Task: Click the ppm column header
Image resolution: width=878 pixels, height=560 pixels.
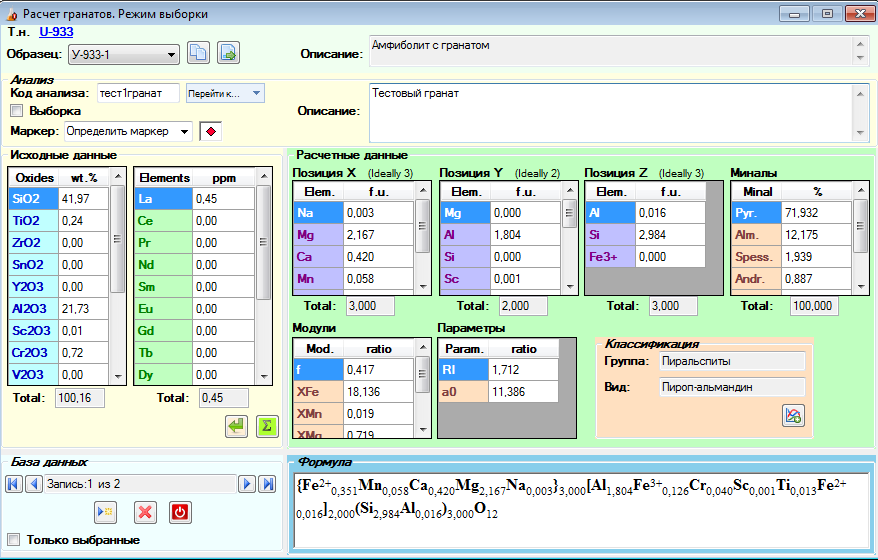Action: pos(224,178)
